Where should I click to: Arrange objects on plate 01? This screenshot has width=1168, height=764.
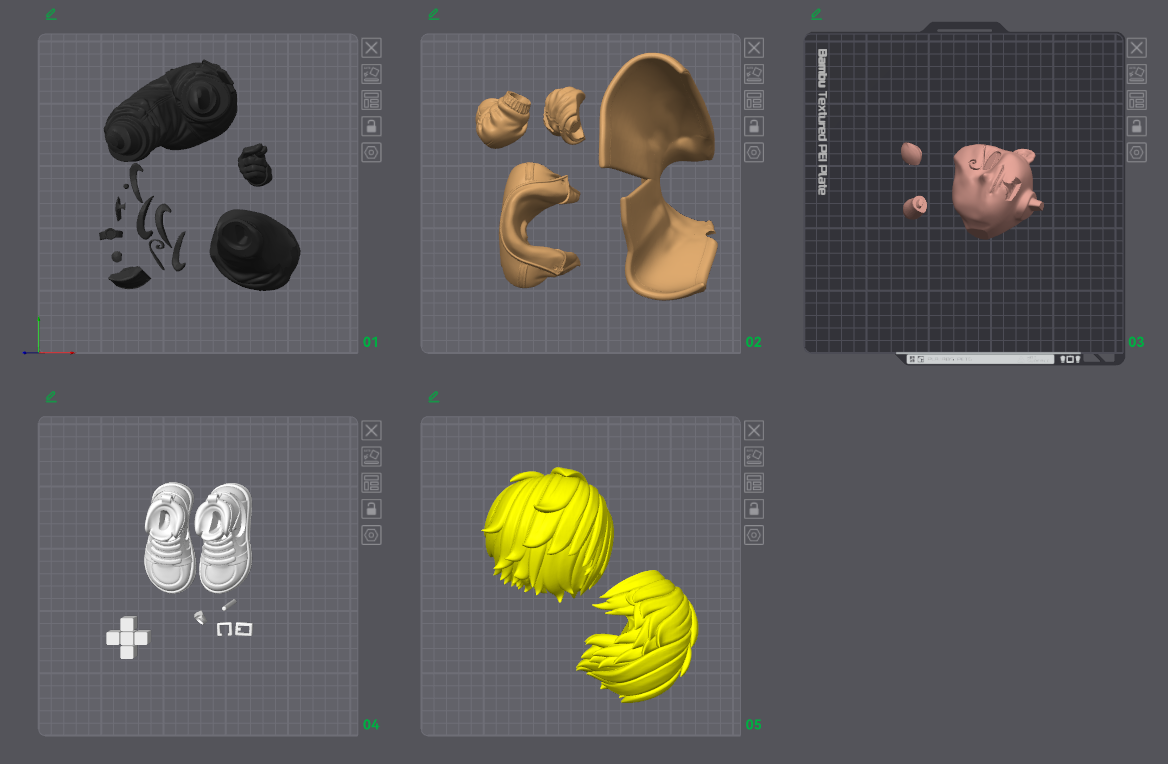(x=372, y=100)
